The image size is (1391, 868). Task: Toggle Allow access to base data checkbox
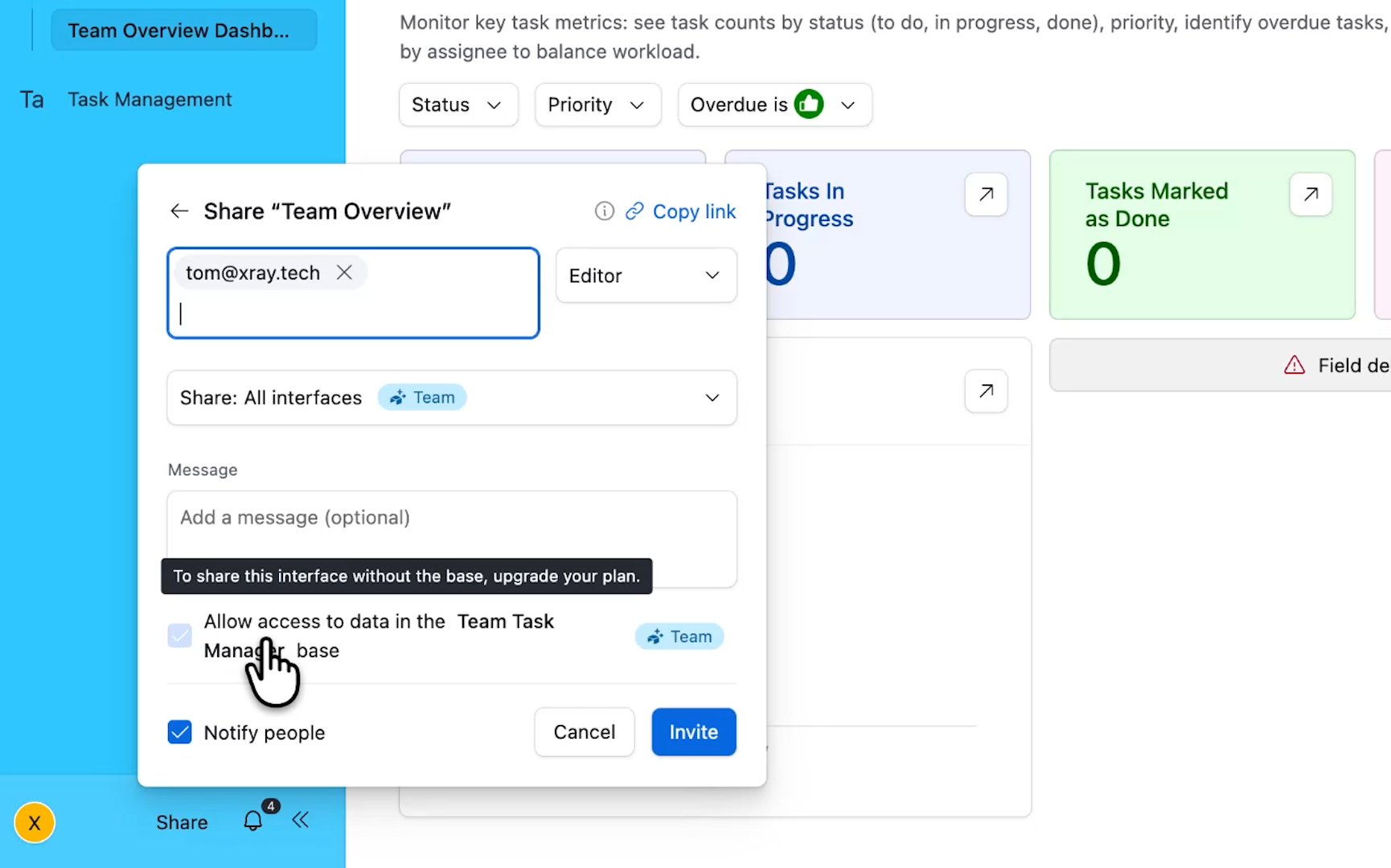179,636
